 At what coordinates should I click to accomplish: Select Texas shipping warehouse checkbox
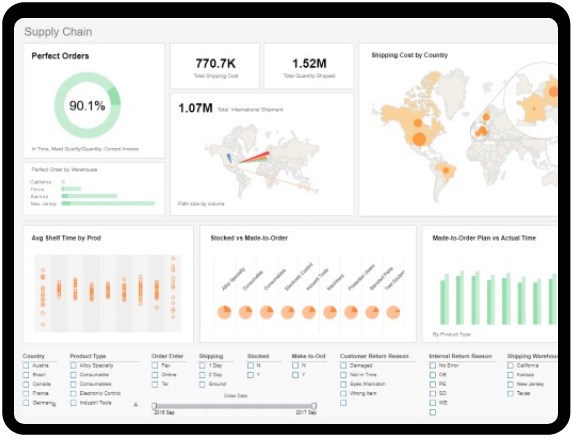point(511,393)
